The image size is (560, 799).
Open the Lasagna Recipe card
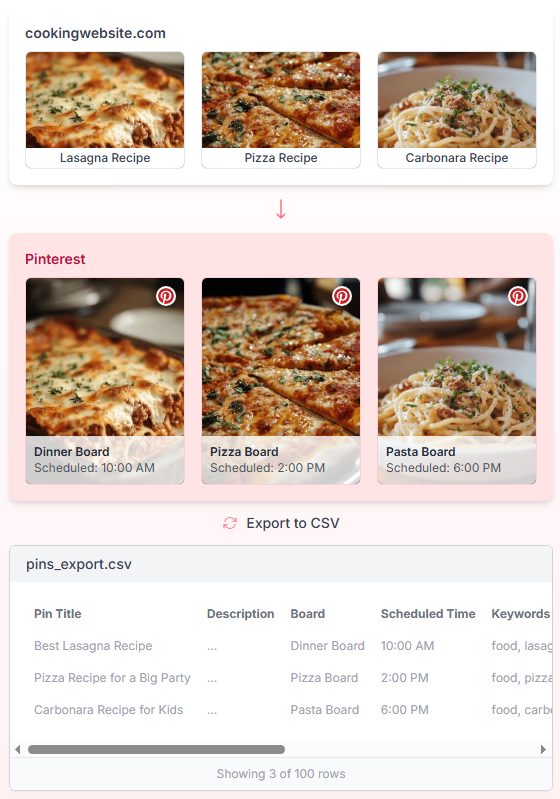click(x=105, y=110)
